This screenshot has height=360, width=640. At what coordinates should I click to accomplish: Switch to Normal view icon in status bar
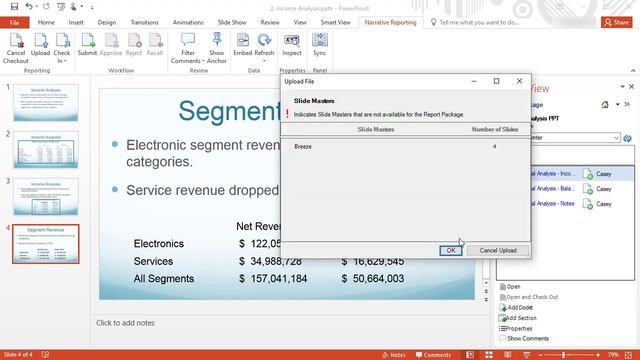470,355
